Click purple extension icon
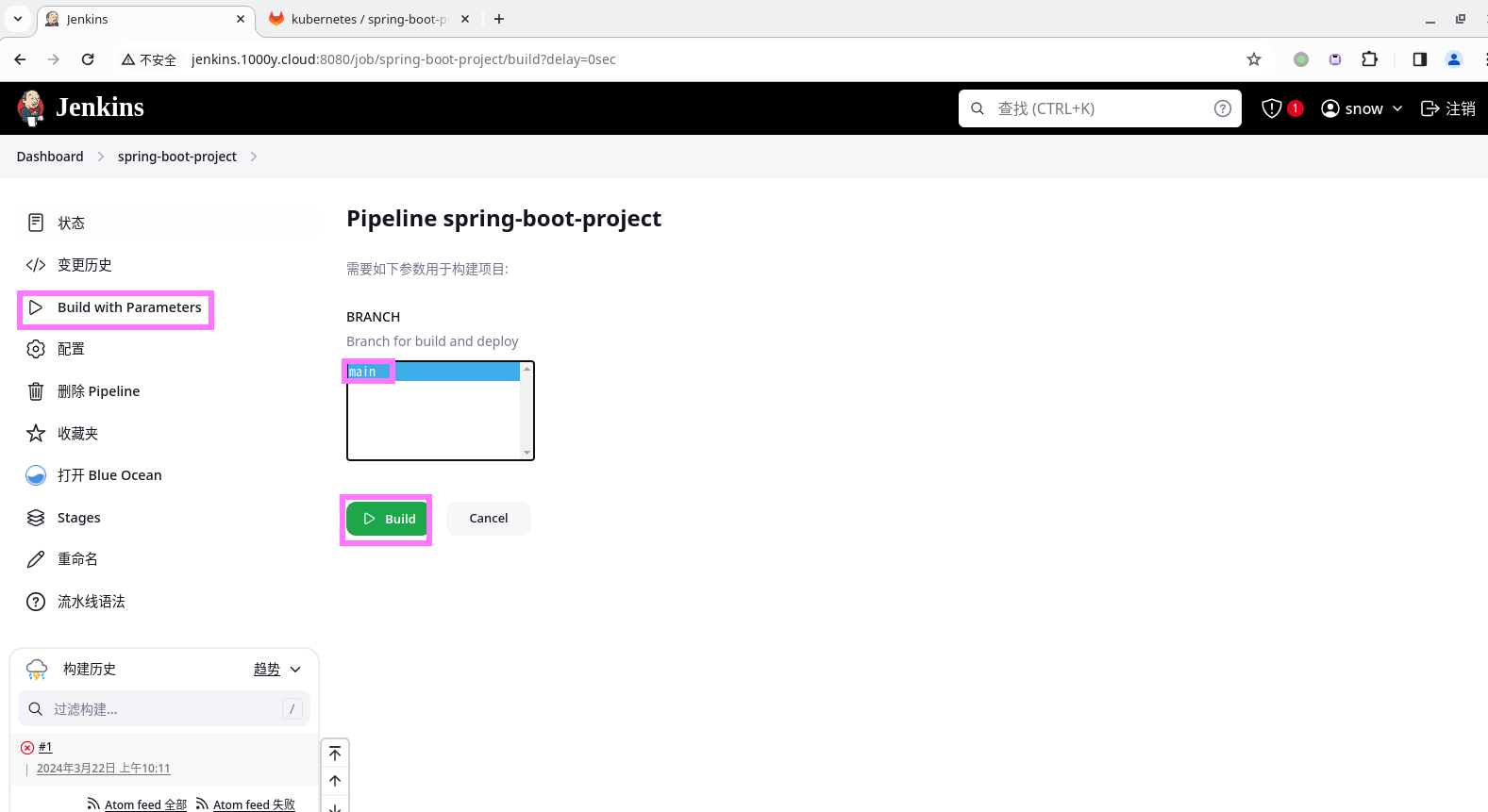Image resolution: width=1488 pixels, height=812 pixels. [x=1335, y=59]
